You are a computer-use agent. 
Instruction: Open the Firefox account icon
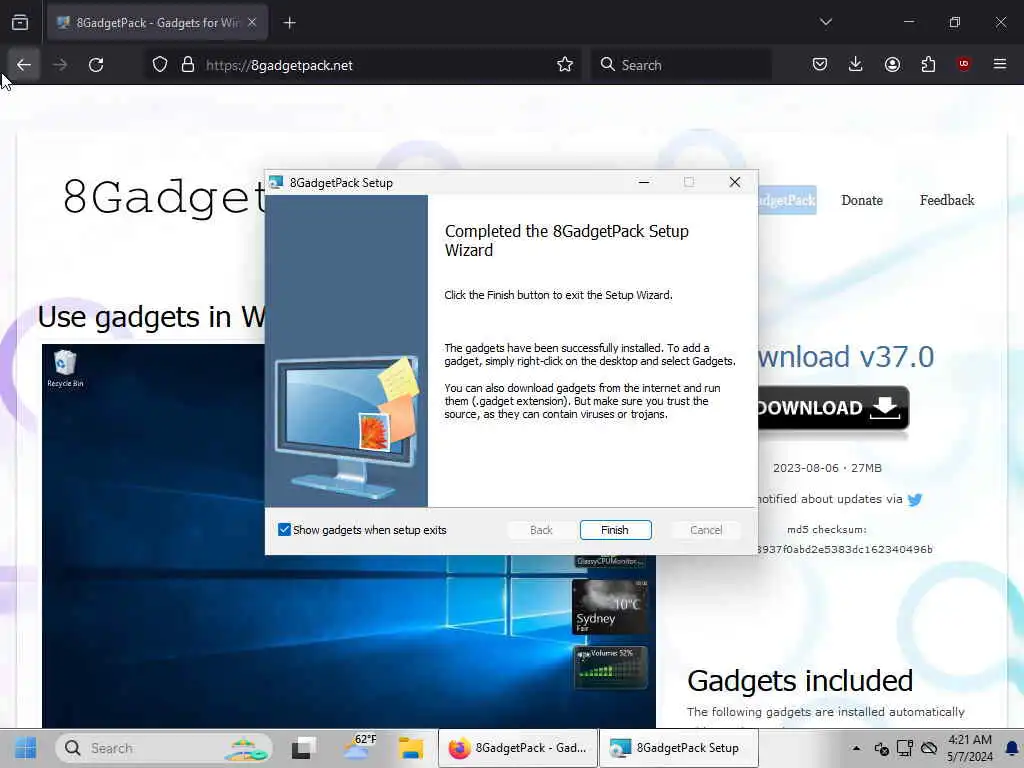(892, 64)
